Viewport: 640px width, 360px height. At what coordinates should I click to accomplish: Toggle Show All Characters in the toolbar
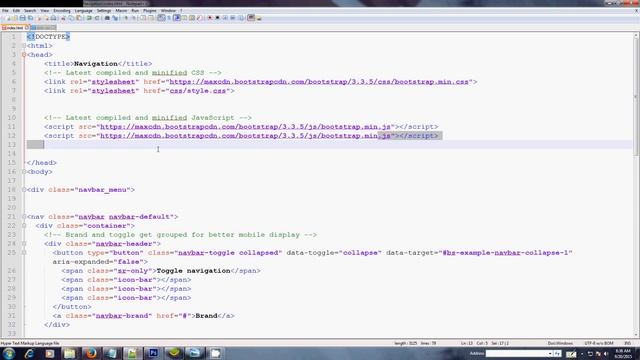(x=169, y=18)
